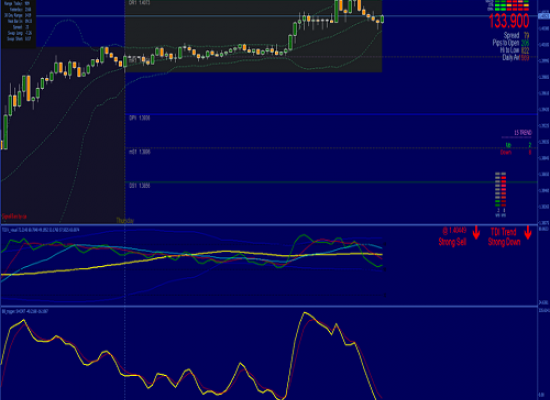Click the 15 TREND heading

click(x=523, y=133)
